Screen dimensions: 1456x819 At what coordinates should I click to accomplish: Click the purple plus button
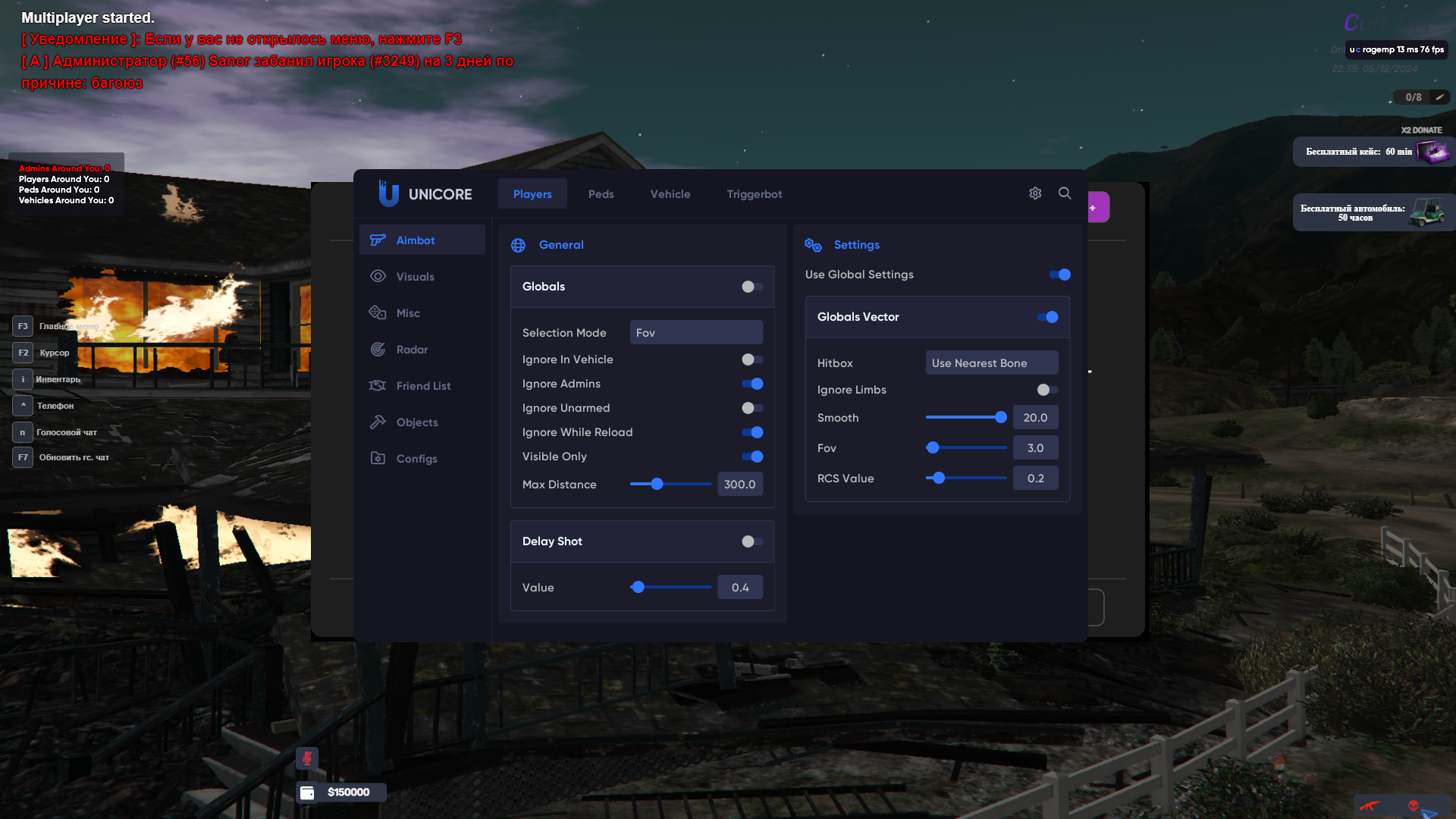point(1098,208)
